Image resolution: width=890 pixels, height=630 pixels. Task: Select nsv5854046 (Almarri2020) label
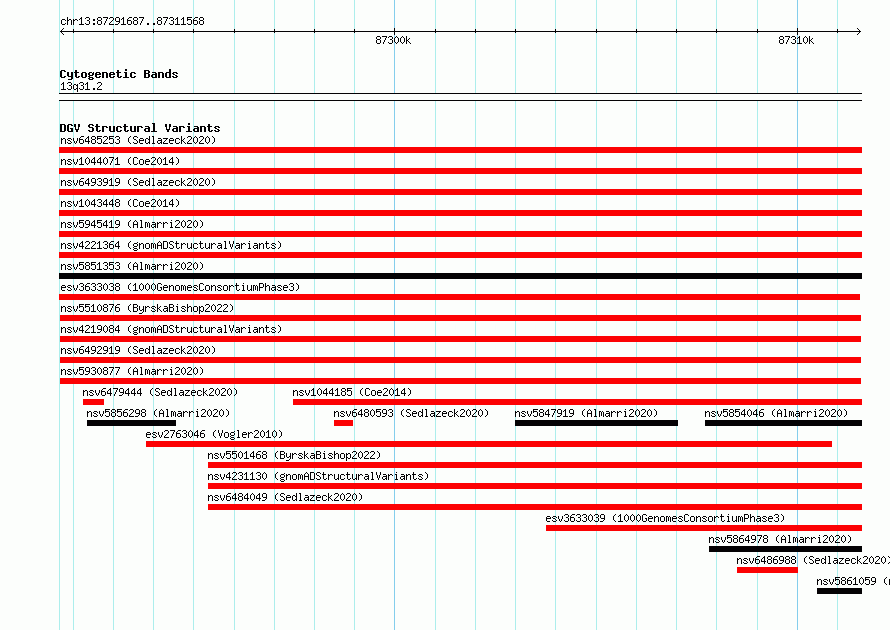(x=776, y=413)
